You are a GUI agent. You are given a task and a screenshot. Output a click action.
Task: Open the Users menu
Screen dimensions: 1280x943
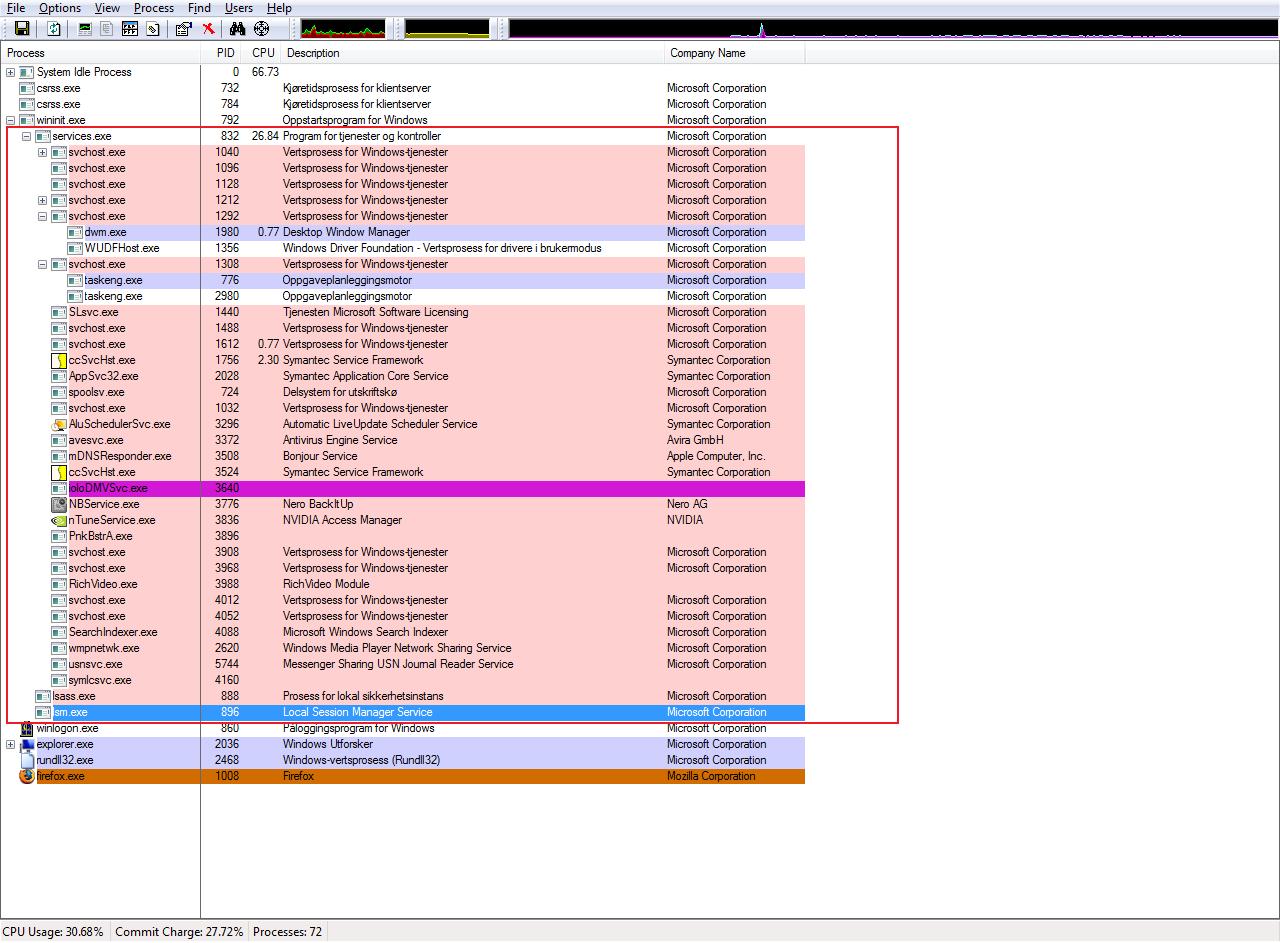239,8
